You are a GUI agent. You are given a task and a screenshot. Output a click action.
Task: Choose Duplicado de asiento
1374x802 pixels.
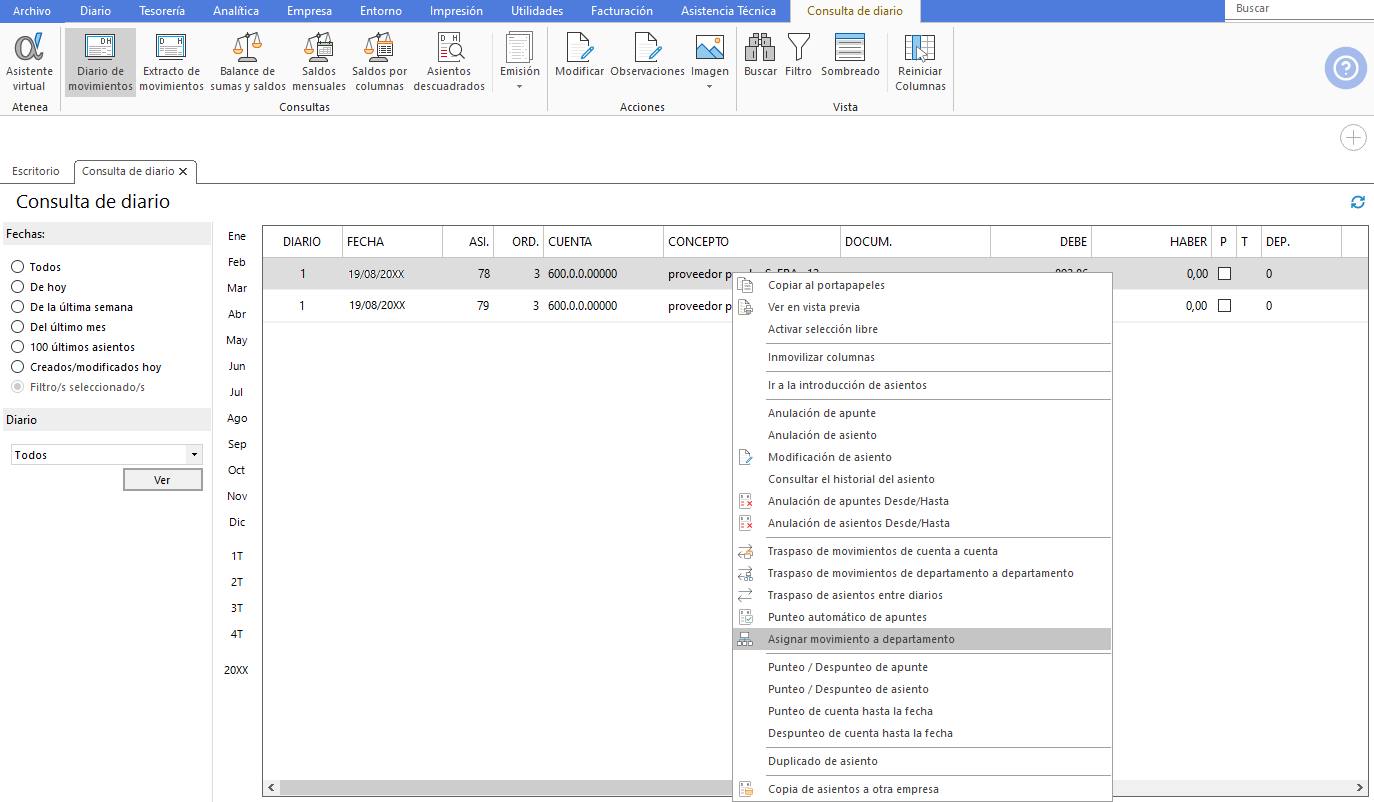[x=921, y=761]
